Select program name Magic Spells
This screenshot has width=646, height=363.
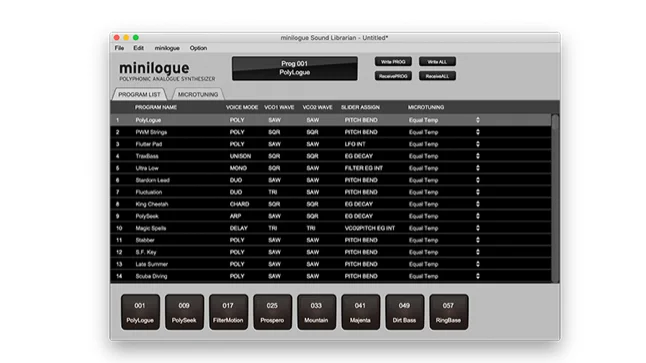(151, 228)
